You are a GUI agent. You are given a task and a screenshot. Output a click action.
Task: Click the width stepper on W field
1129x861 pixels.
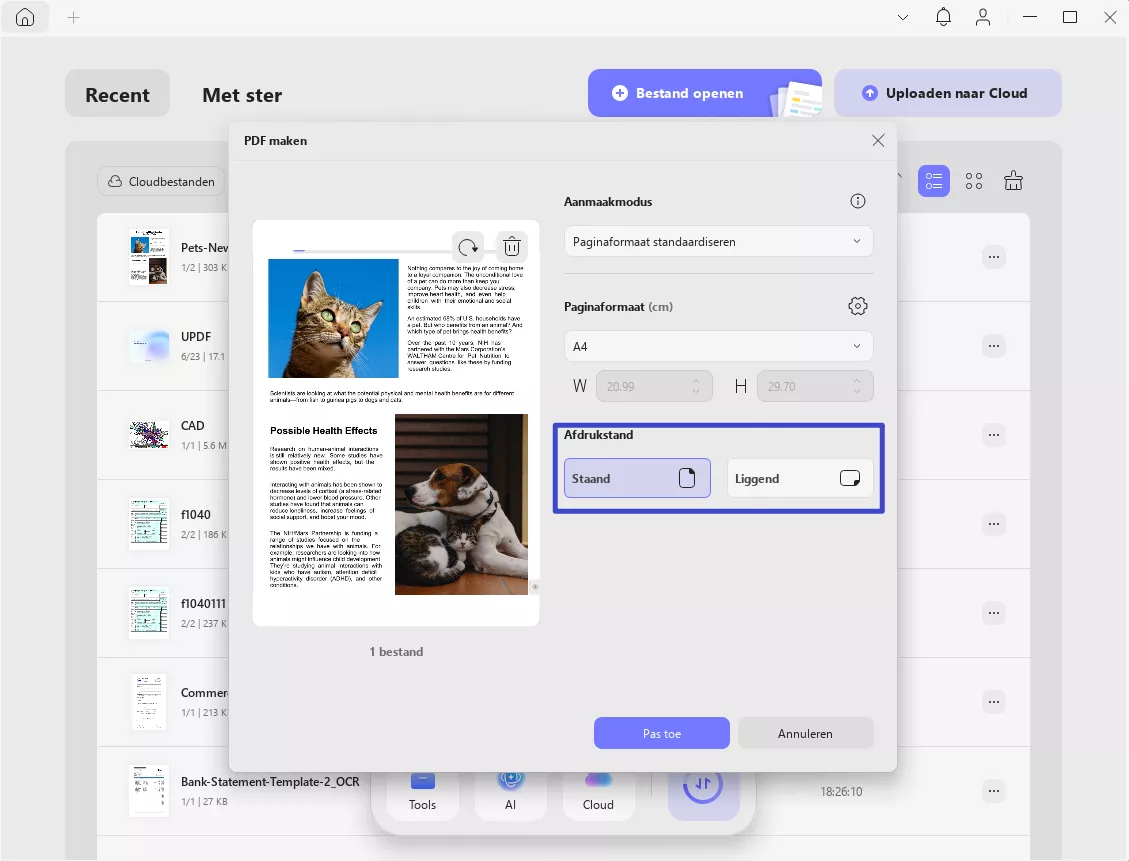(x=696, y=387)
